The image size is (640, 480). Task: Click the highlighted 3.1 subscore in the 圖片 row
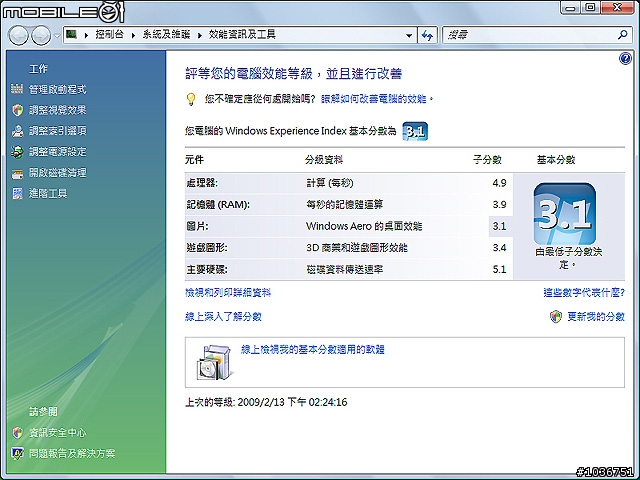(500, 226)
